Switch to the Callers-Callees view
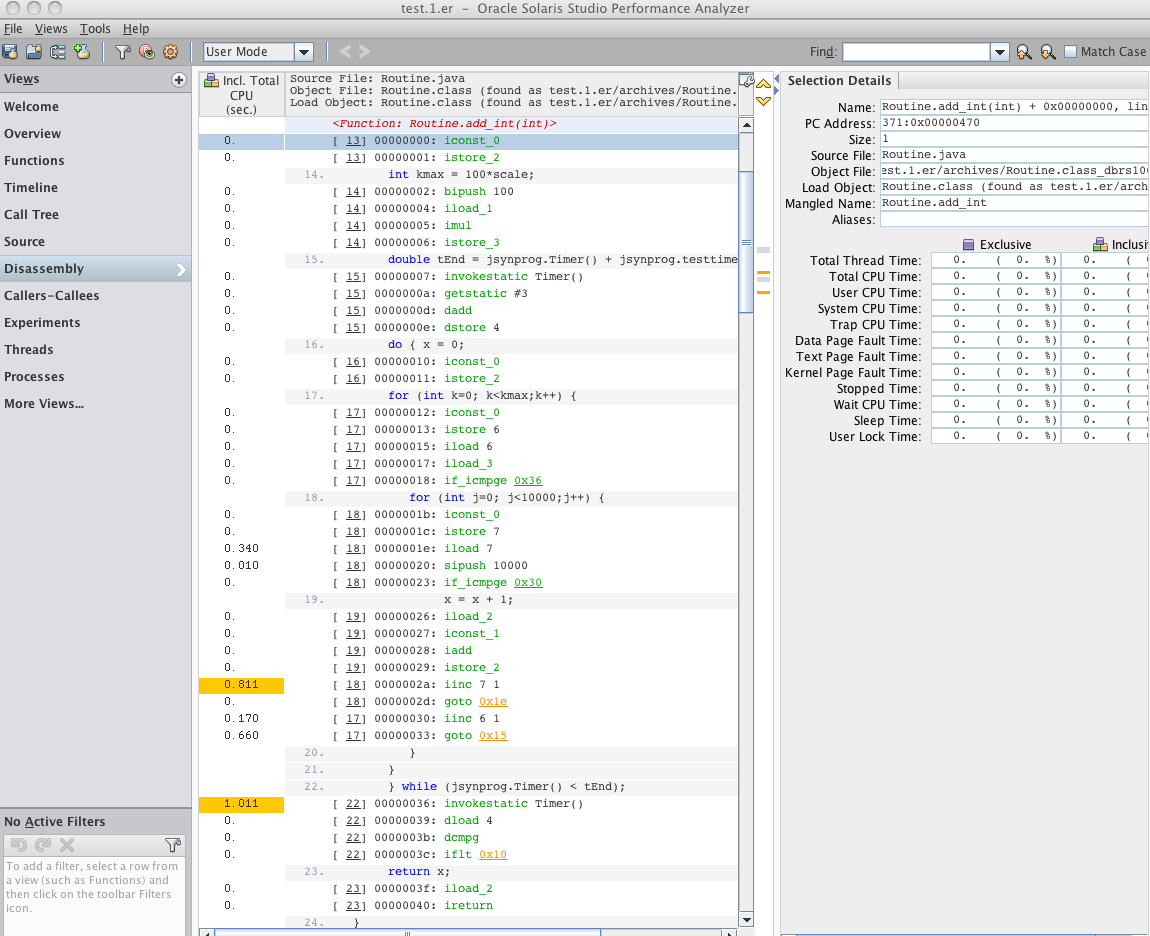Image resolution: width=1150 pixels, height=936 pixels. [95, 296]
